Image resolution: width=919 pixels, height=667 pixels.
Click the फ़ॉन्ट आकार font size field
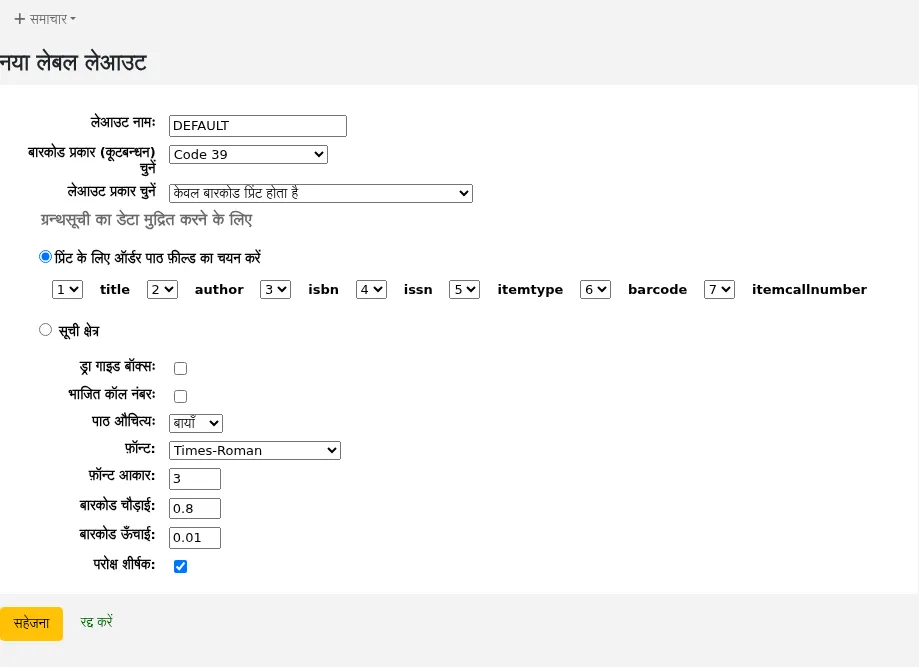click(195, 478)
